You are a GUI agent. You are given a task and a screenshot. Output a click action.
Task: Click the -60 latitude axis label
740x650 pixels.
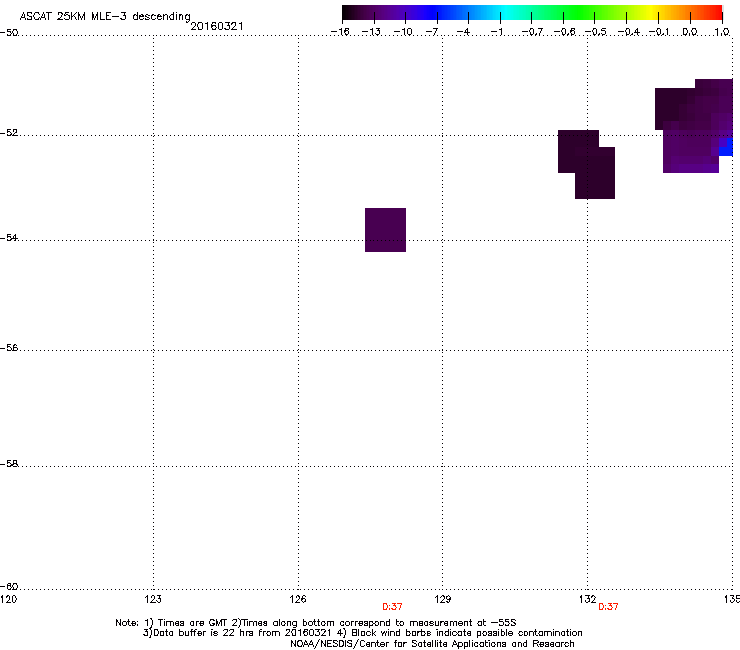[9, 586]
